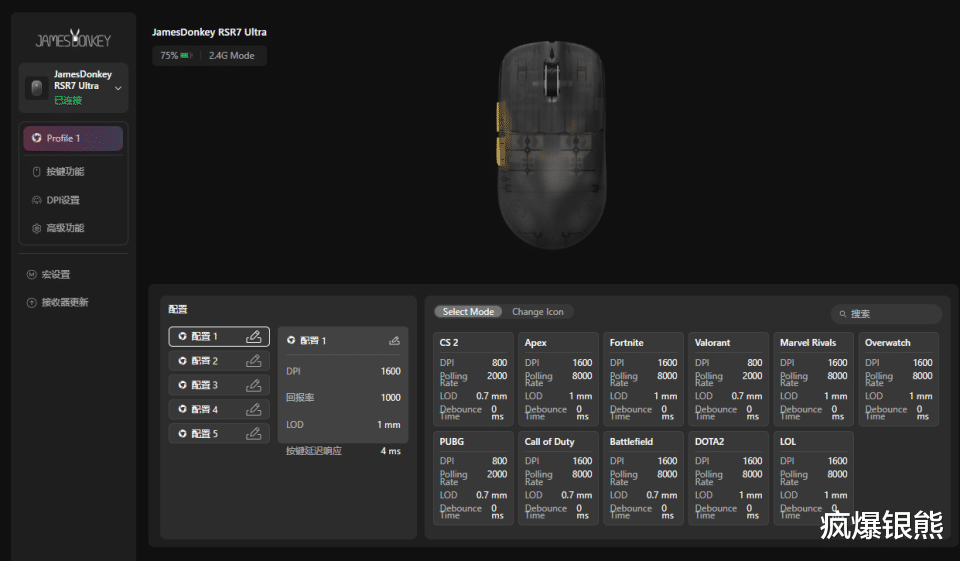
Task: Choose the Apex preset card
Action: click(x=558, y=379)
